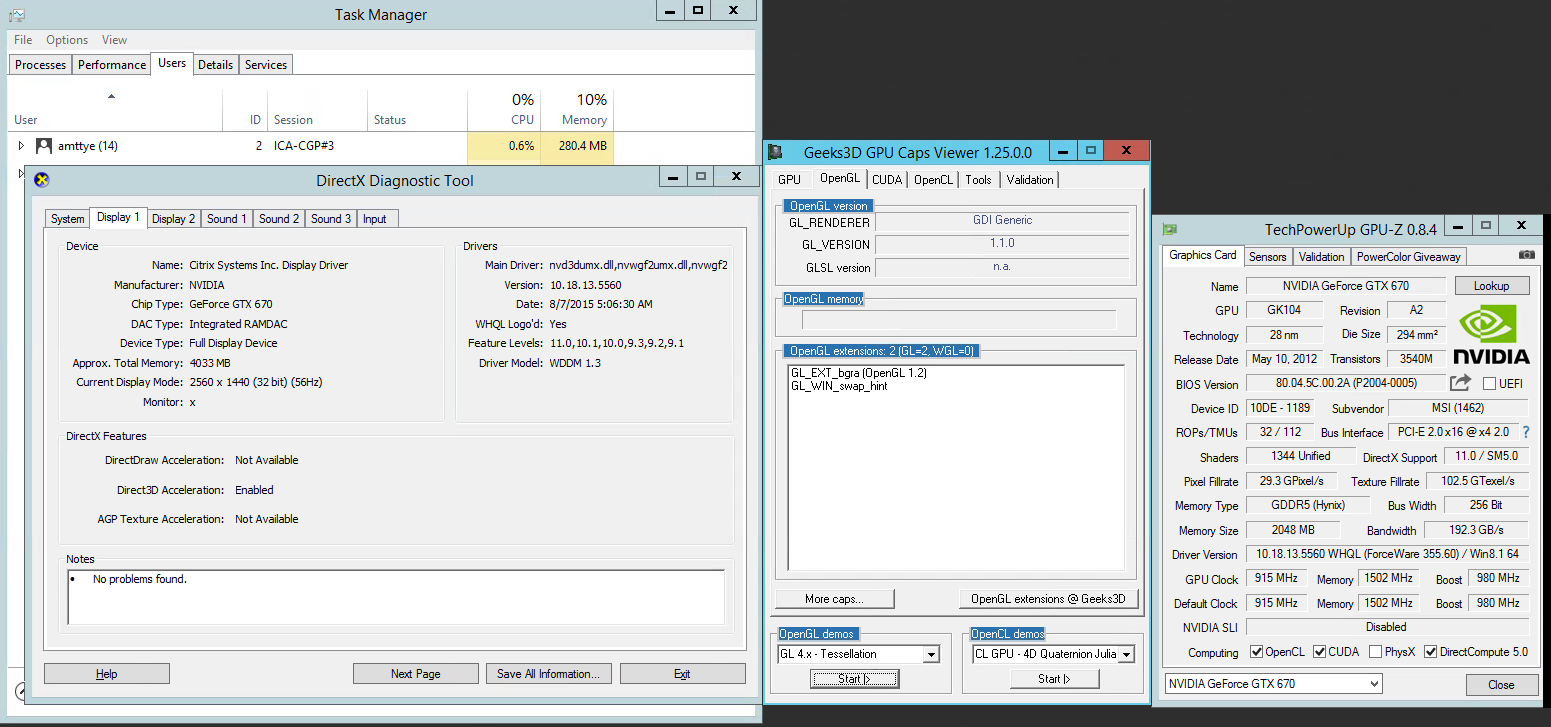Click the Next Page button
This screenshot has height=727, width=1551.
coord(416,674)
